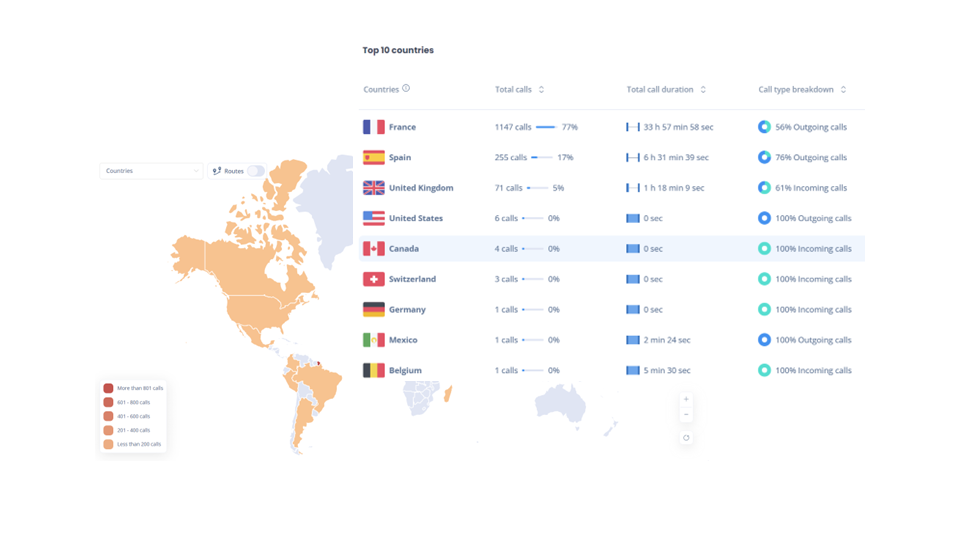Click "5 min 30 sec" in Belgium row
Screen dimensions: 960x540
667,370
